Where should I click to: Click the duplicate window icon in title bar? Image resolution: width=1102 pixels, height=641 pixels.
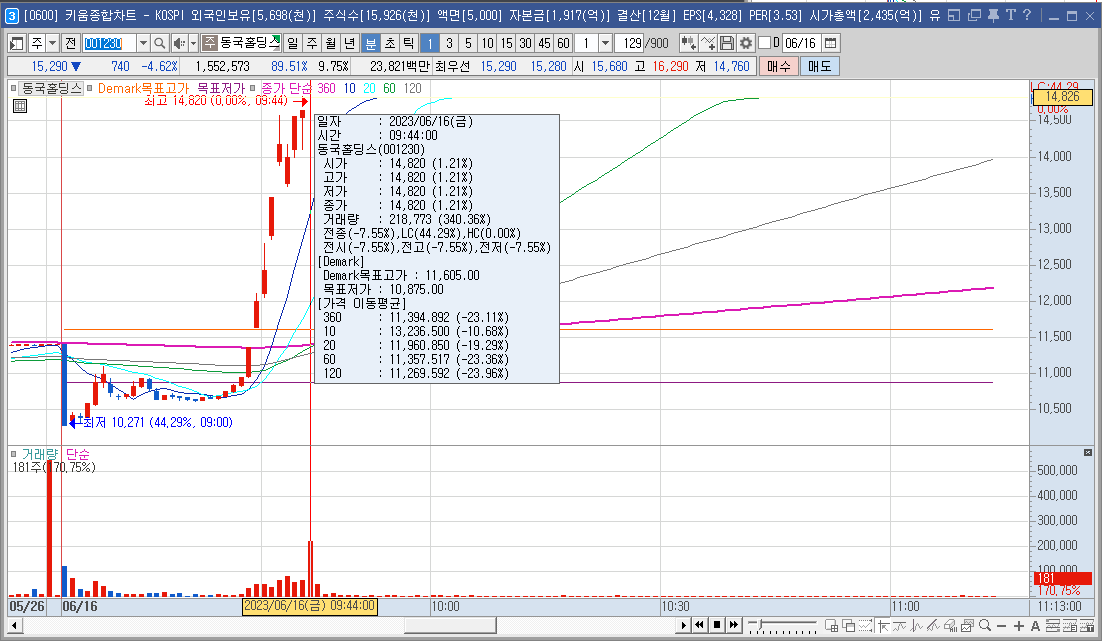tap(973, 15)
